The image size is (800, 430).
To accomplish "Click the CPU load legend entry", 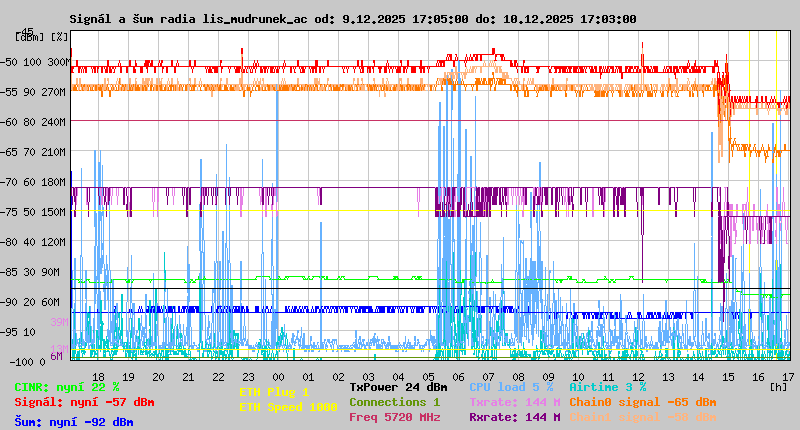I will [x=510, y=386].
